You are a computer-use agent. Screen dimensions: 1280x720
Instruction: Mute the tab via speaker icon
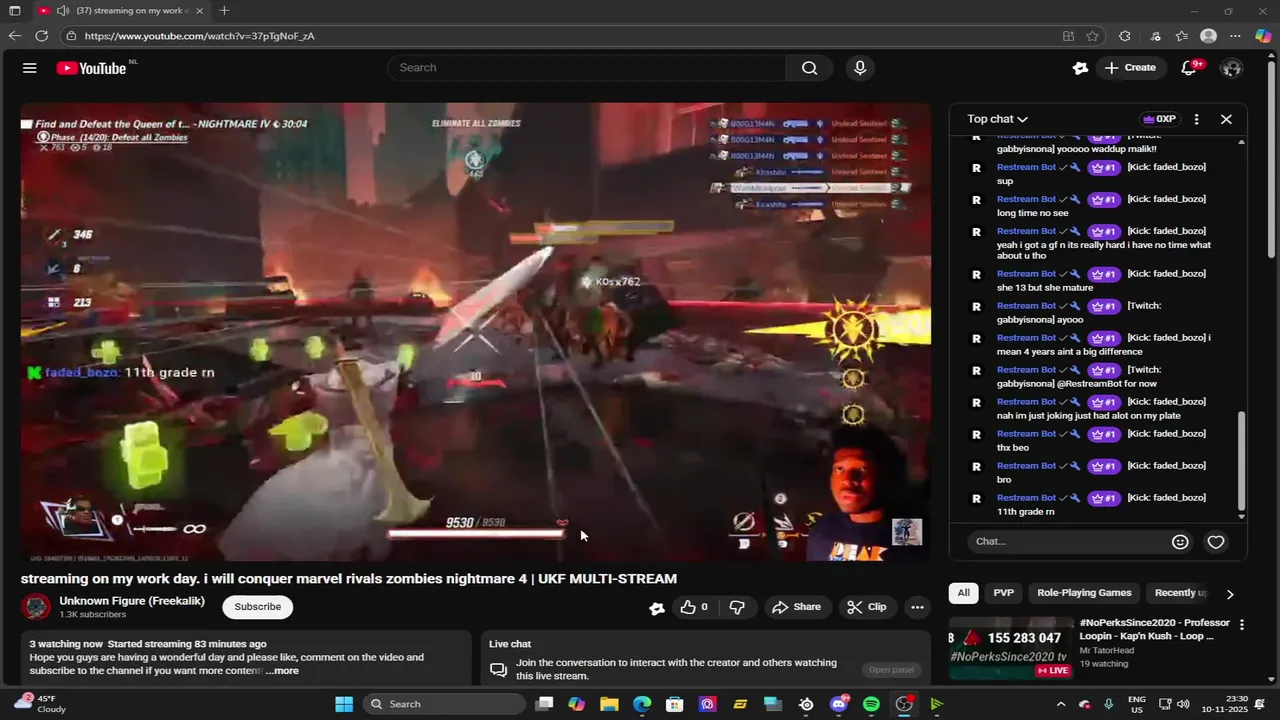click(x=63, y=11)
